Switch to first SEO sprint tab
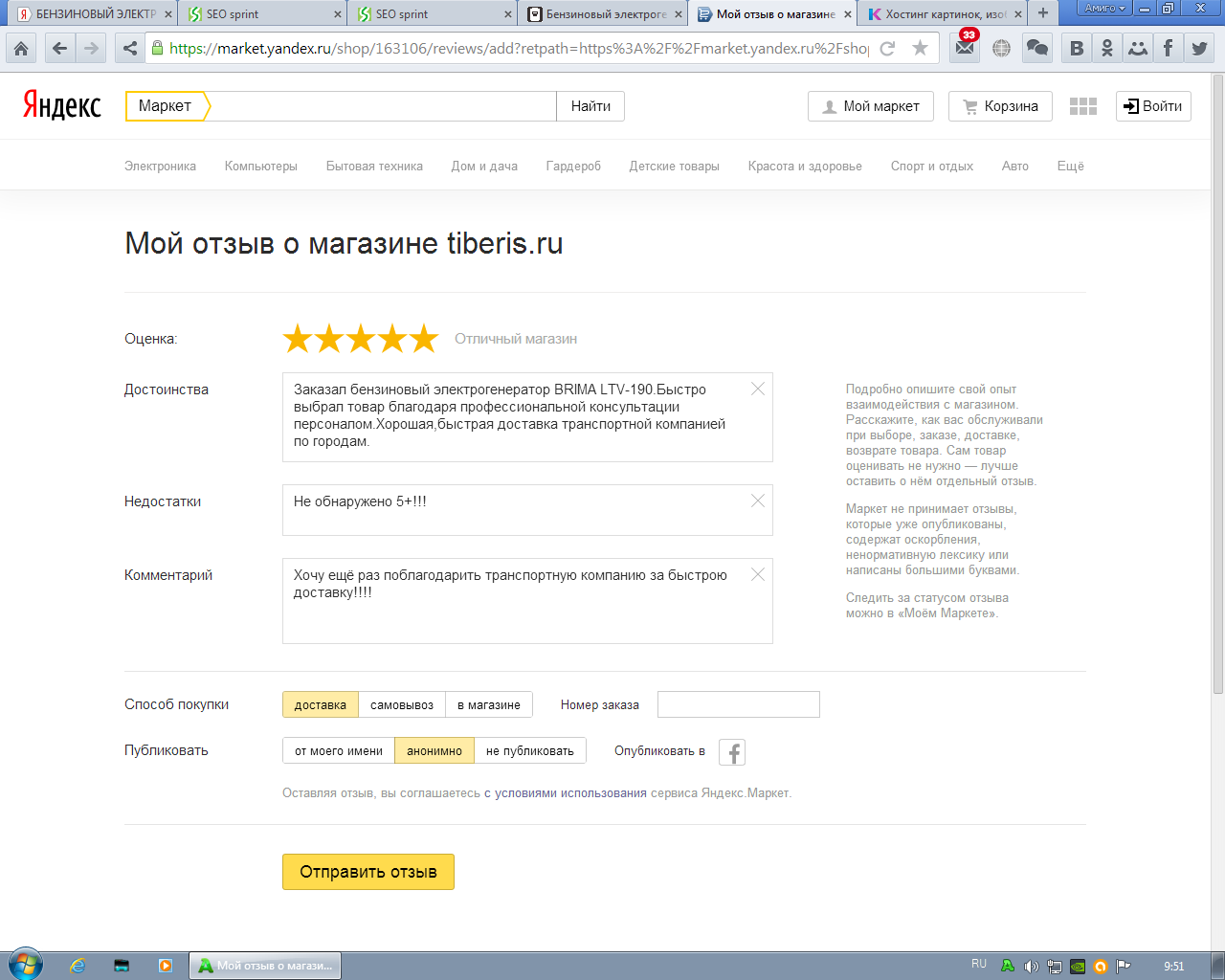Viewport: 1225px width, 980px height. coord(263,13)
